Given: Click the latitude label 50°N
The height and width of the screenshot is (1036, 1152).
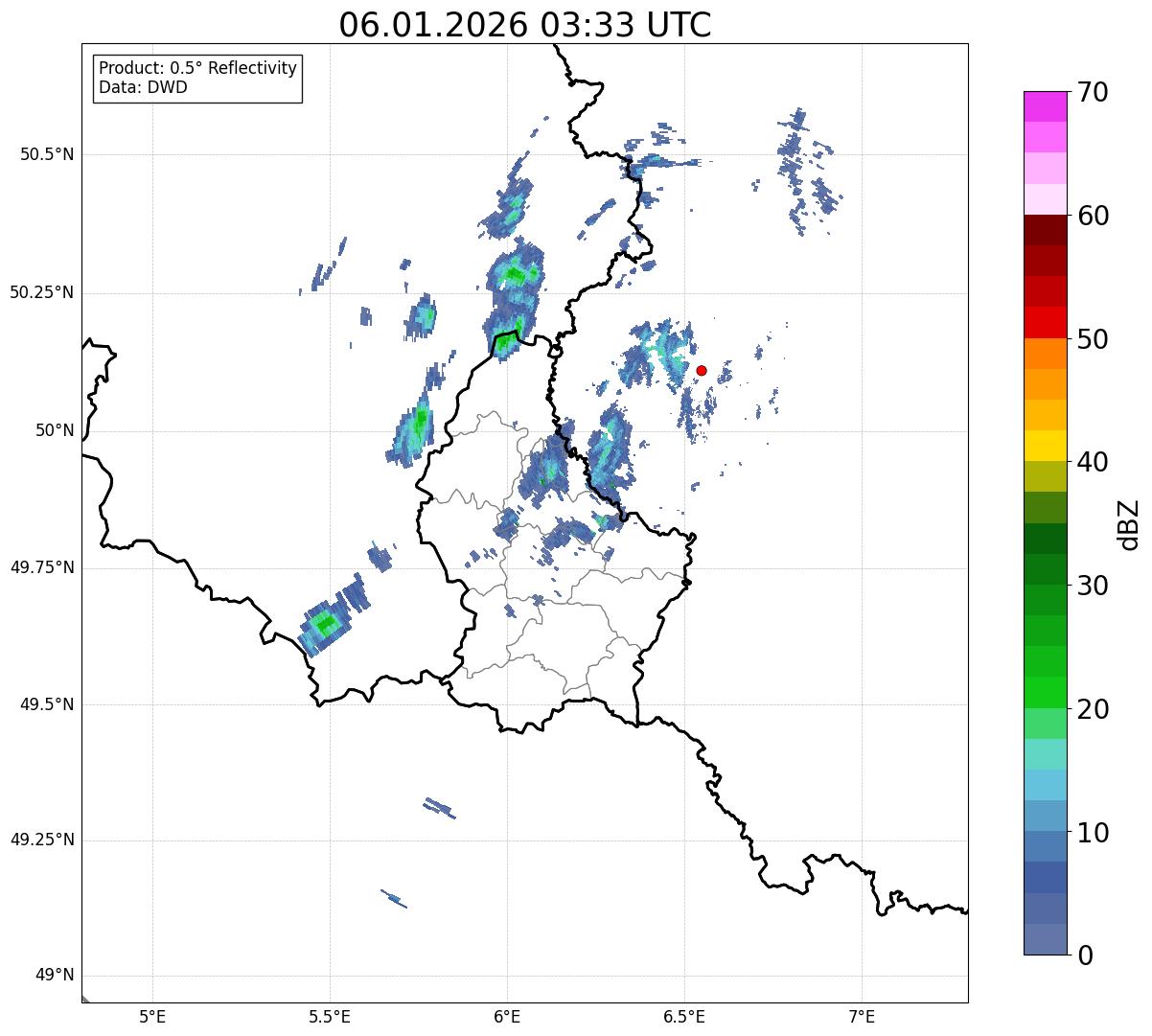Looking at the screenshot, I should pos(55,431).
